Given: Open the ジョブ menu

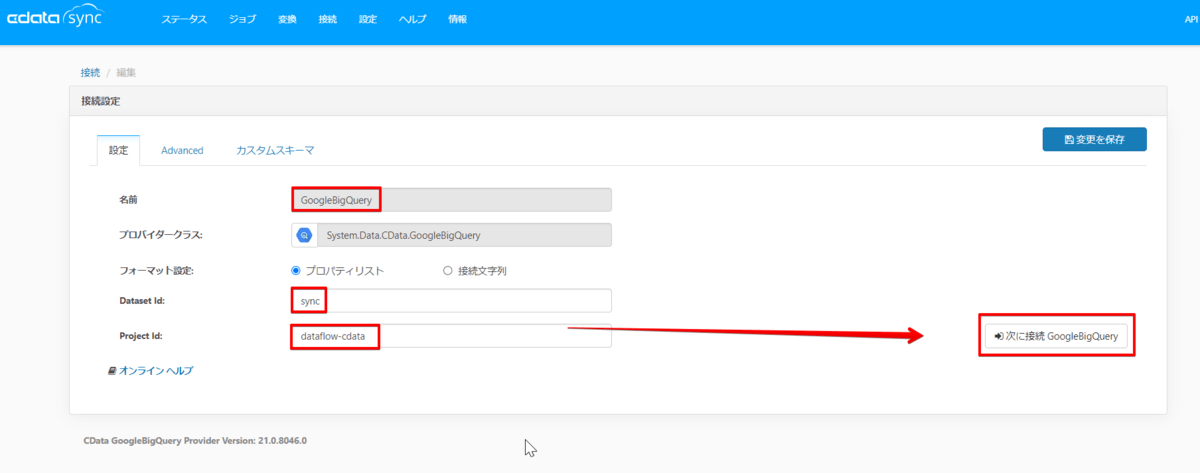Looking at the screenshot, I should [x=242, y=20].
